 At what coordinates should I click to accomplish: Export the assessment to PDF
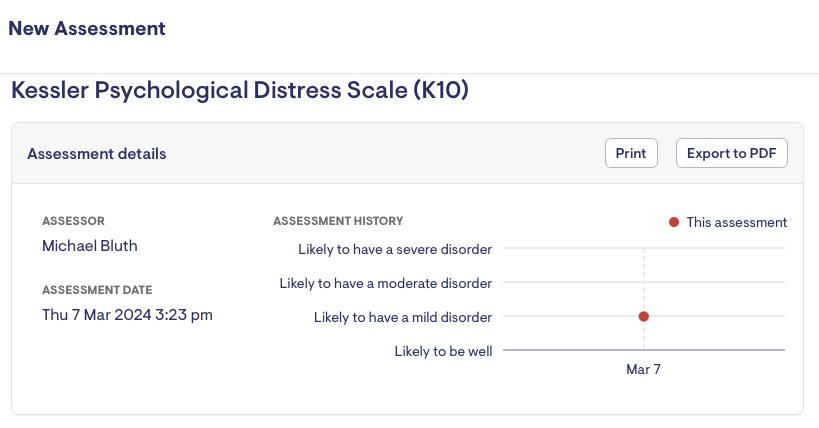tap(732, 153)
